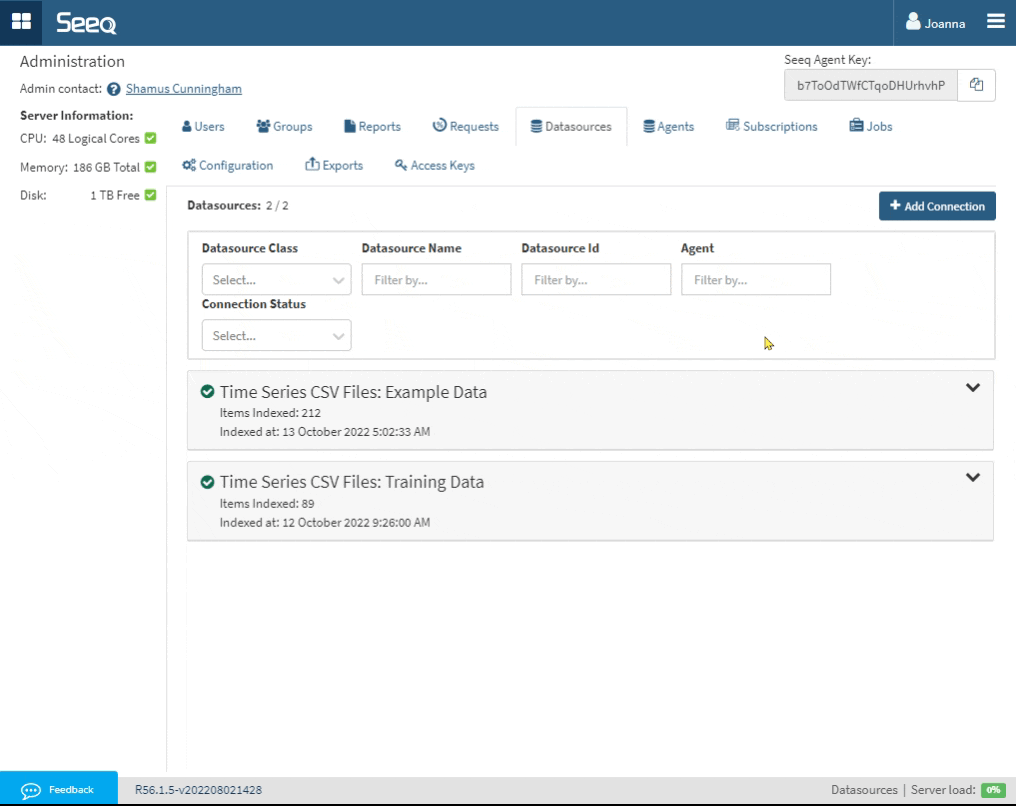This screenshot has width=1016, height=806.
Task: Click the Add Connection button
Action: click(936, 205)
